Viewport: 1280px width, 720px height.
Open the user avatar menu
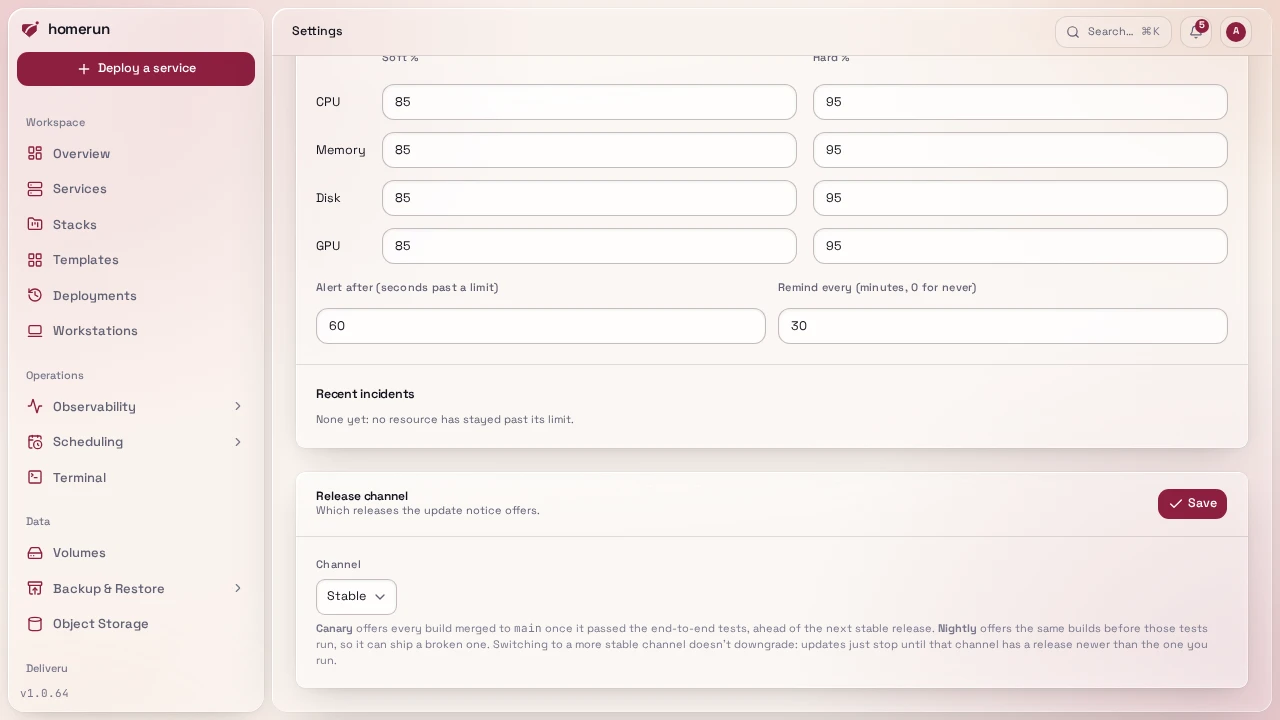1236,32
